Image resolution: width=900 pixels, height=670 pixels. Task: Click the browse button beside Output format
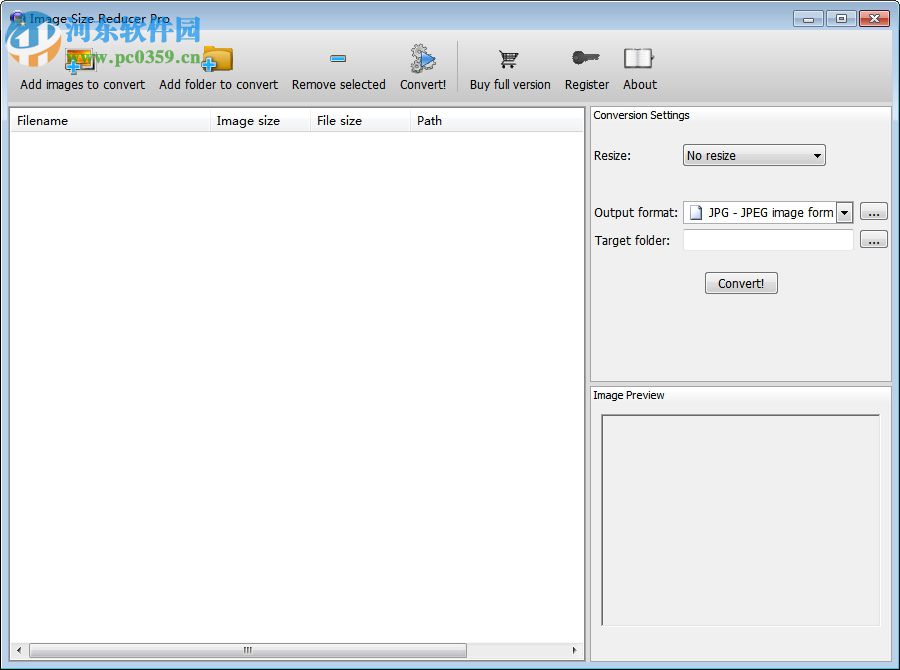pyautogui.click(x=873, y=211)
